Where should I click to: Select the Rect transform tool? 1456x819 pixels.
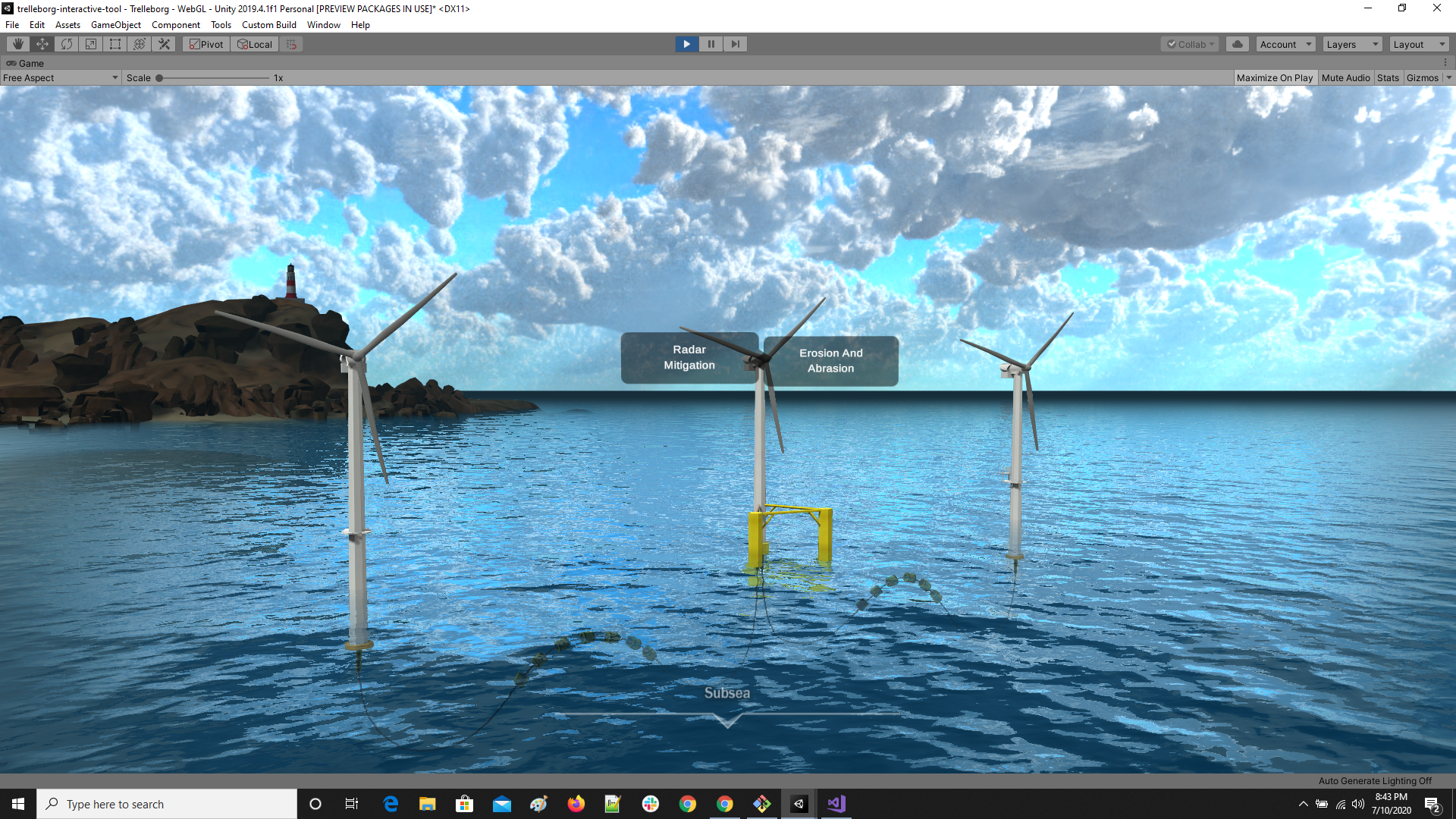[x=115, y=44]
